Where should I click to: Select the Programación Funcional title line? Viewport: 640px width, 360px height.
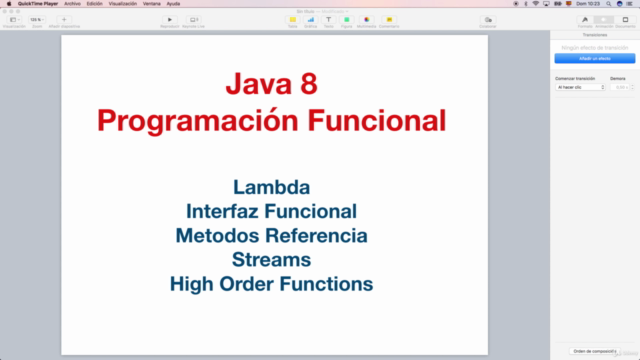(271, 121)
